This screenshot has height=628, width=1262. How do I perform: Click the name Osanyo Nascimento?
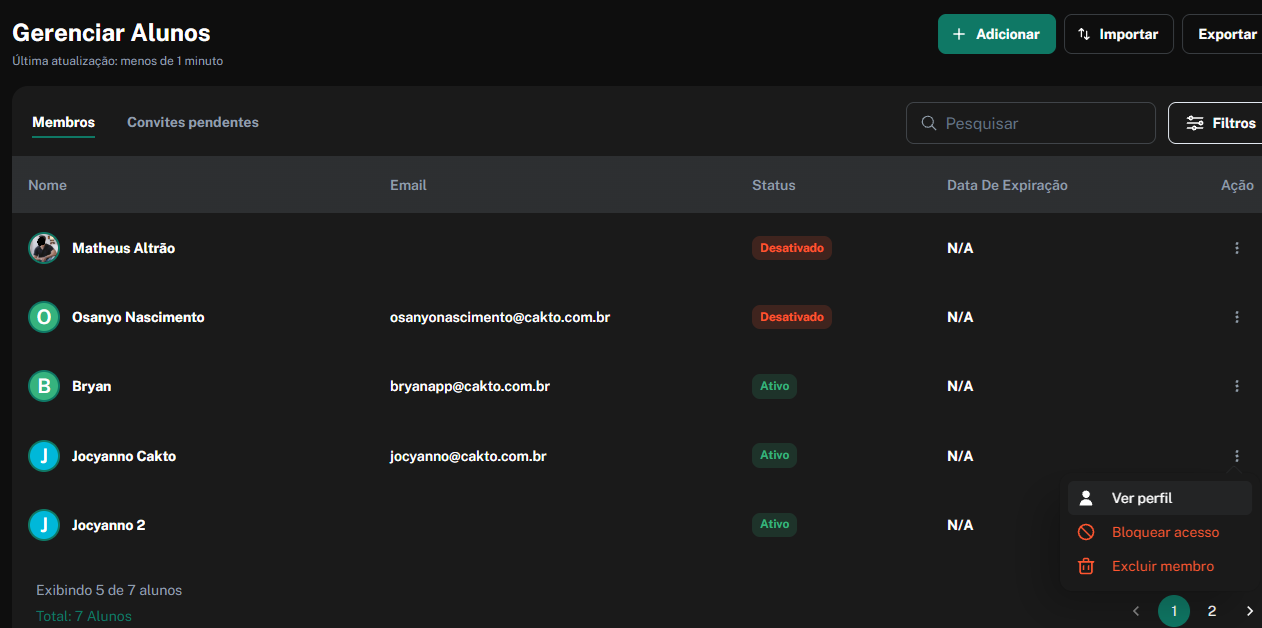coord(138,317)
